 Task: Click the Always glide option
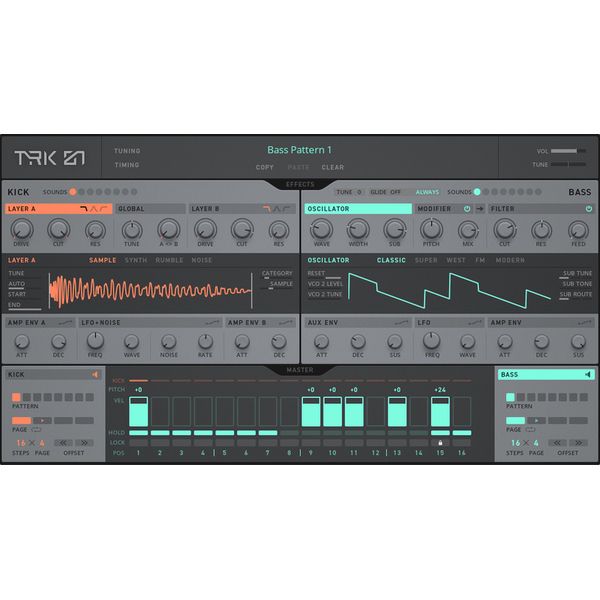[427, 192]
